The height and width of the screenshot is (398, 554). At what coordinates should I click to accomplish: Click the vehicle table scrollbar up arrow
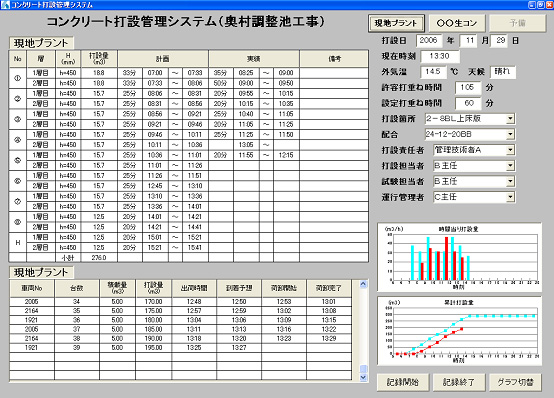(x=363, y=284)
